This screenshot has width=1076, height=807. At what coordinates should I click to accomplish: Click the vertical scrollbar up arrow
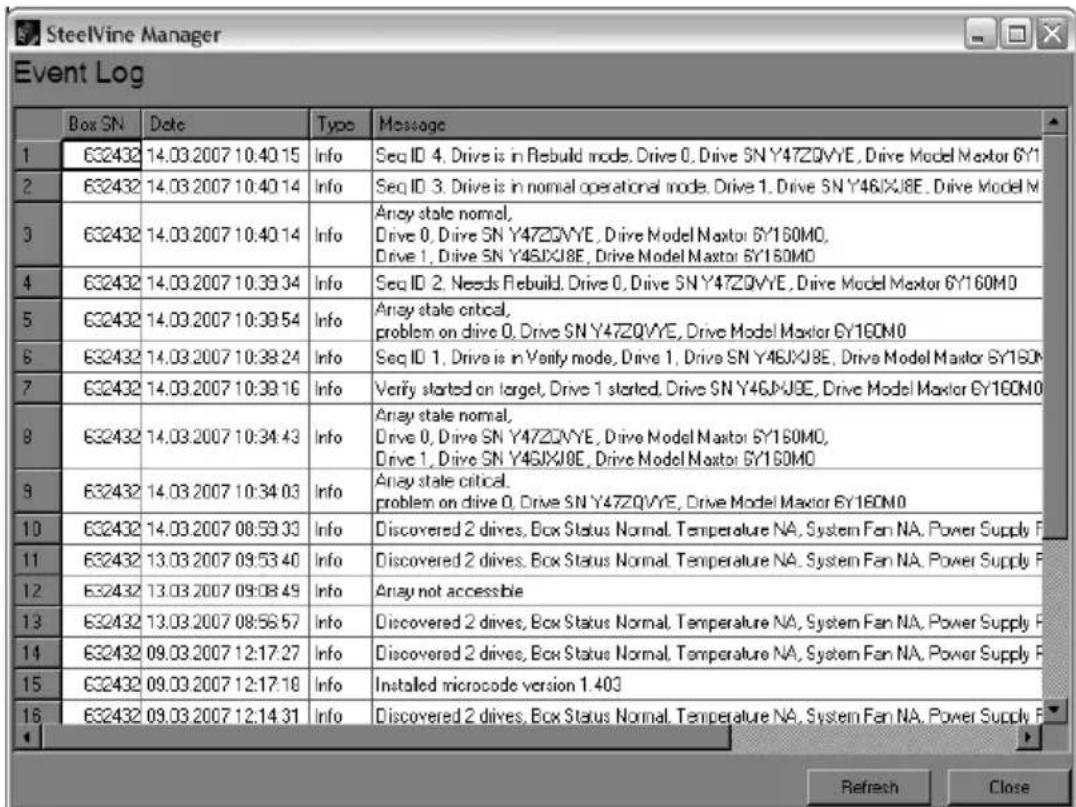click(1053, 122)
